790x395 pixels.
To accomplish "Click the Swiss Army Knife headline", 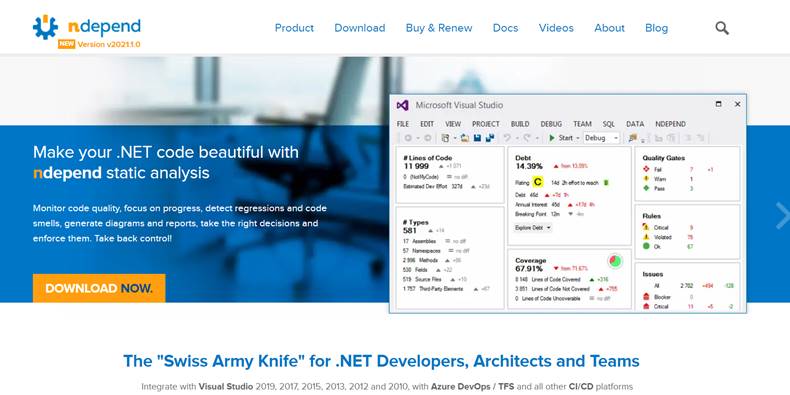I will [381, 361].
